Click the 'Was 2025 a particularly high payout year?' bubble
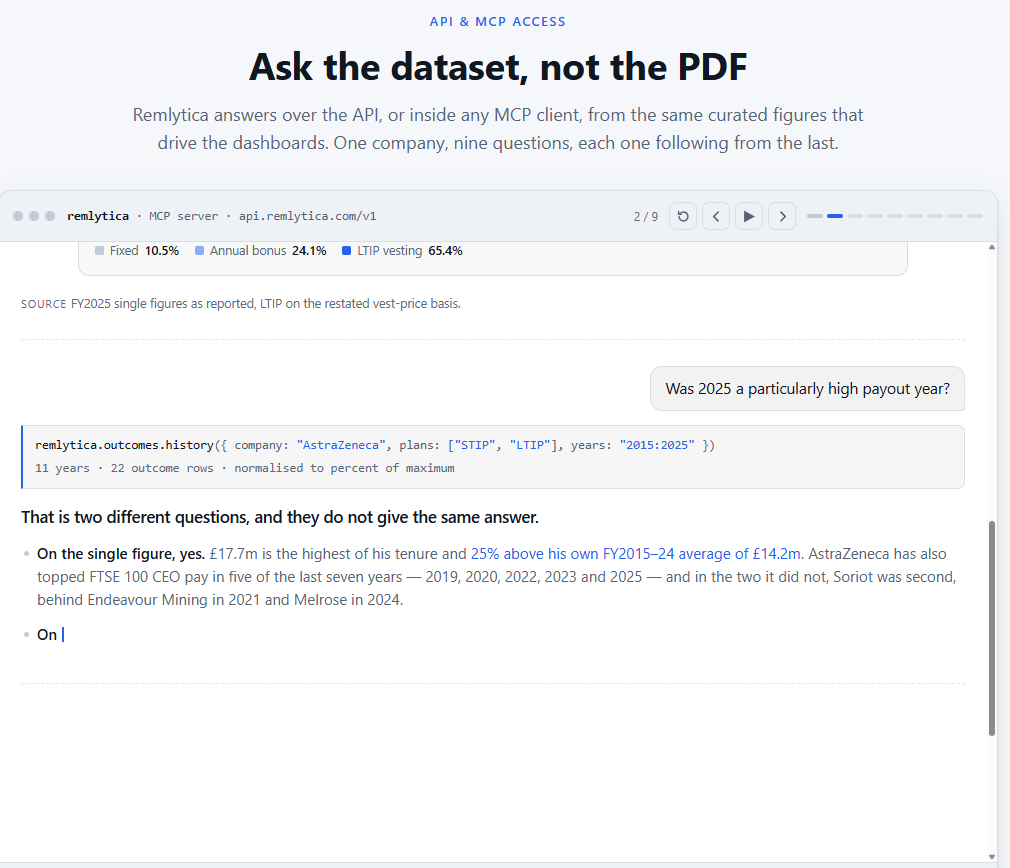 [x=807, y=389]
